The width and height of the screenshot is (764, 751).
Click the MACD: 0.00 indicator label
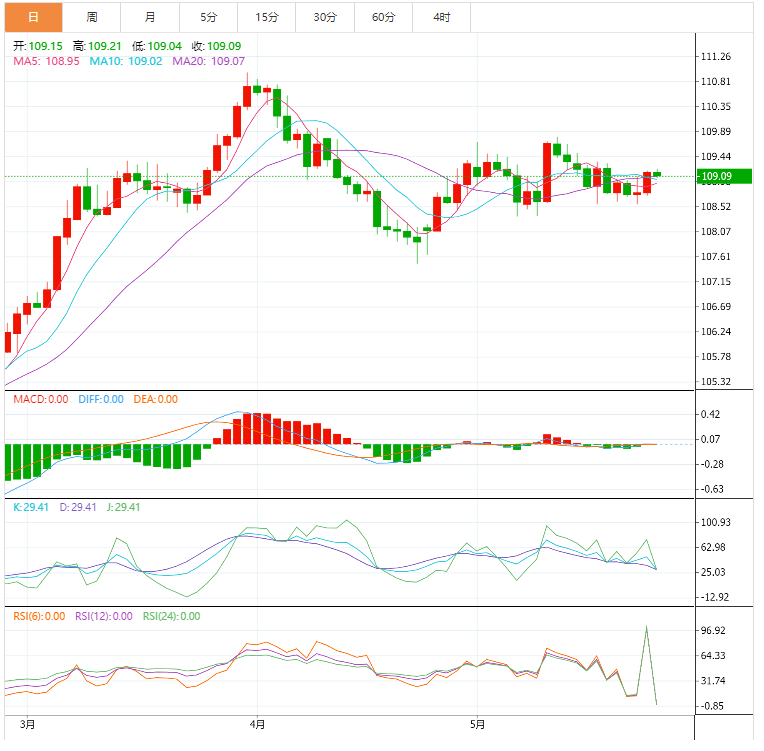pyautogui.click(x=41, y=399)
